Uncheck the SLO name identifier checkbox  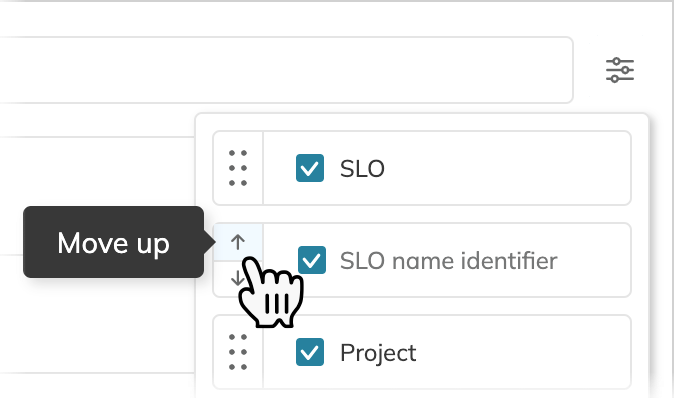coord(312,260)
